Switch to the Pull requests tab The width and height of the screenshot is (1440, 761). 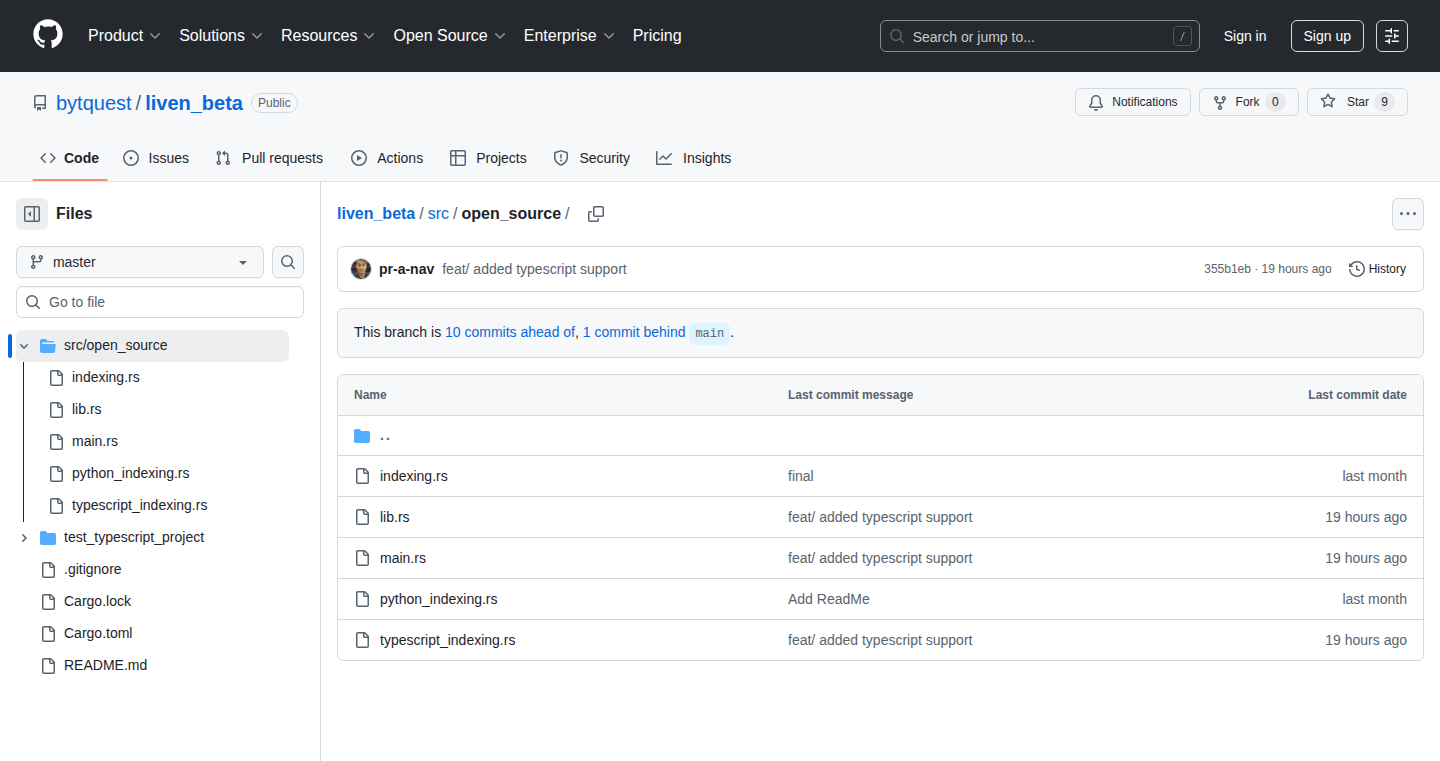point(269,158)
